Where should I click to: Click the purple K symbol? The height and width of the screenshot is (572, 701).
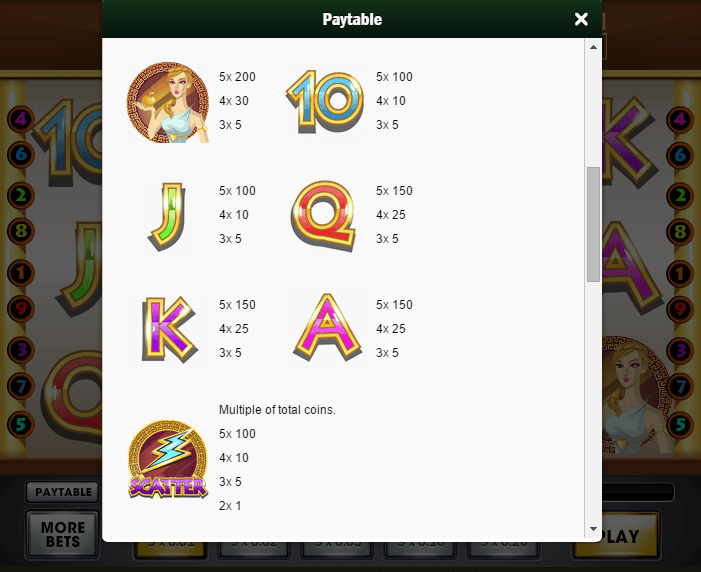click(169, 329)
